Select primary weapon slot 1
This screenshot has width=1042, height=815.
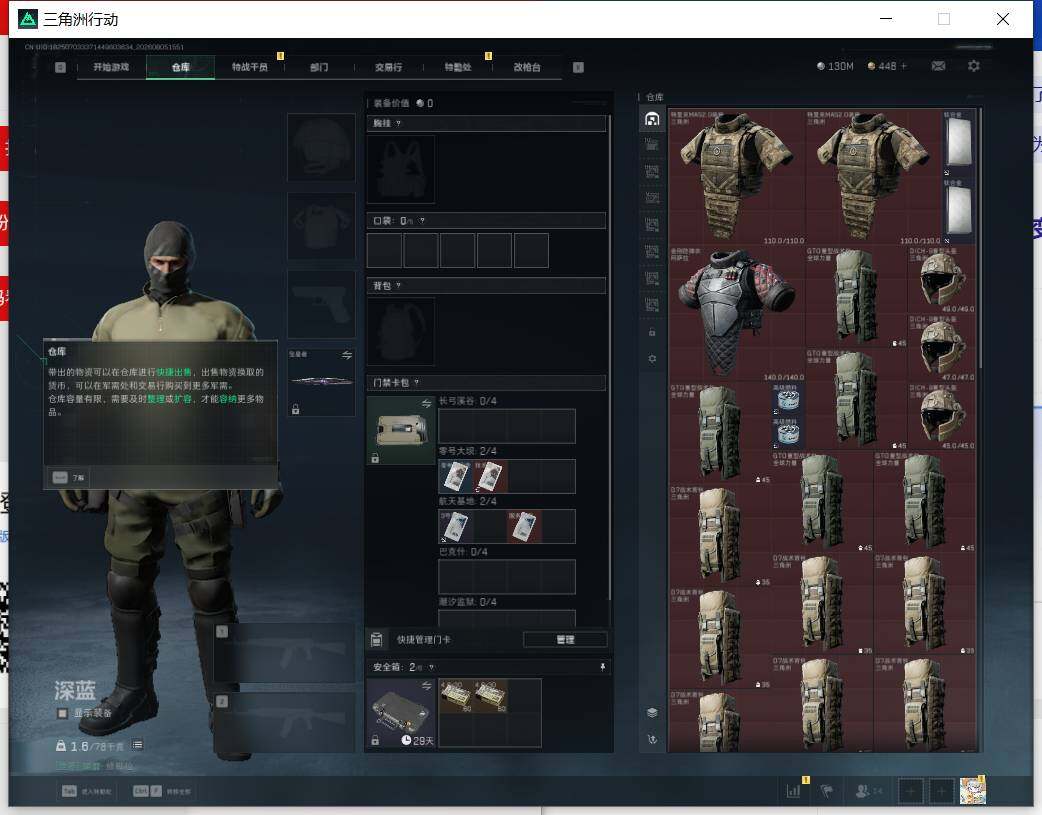point(284,653)
